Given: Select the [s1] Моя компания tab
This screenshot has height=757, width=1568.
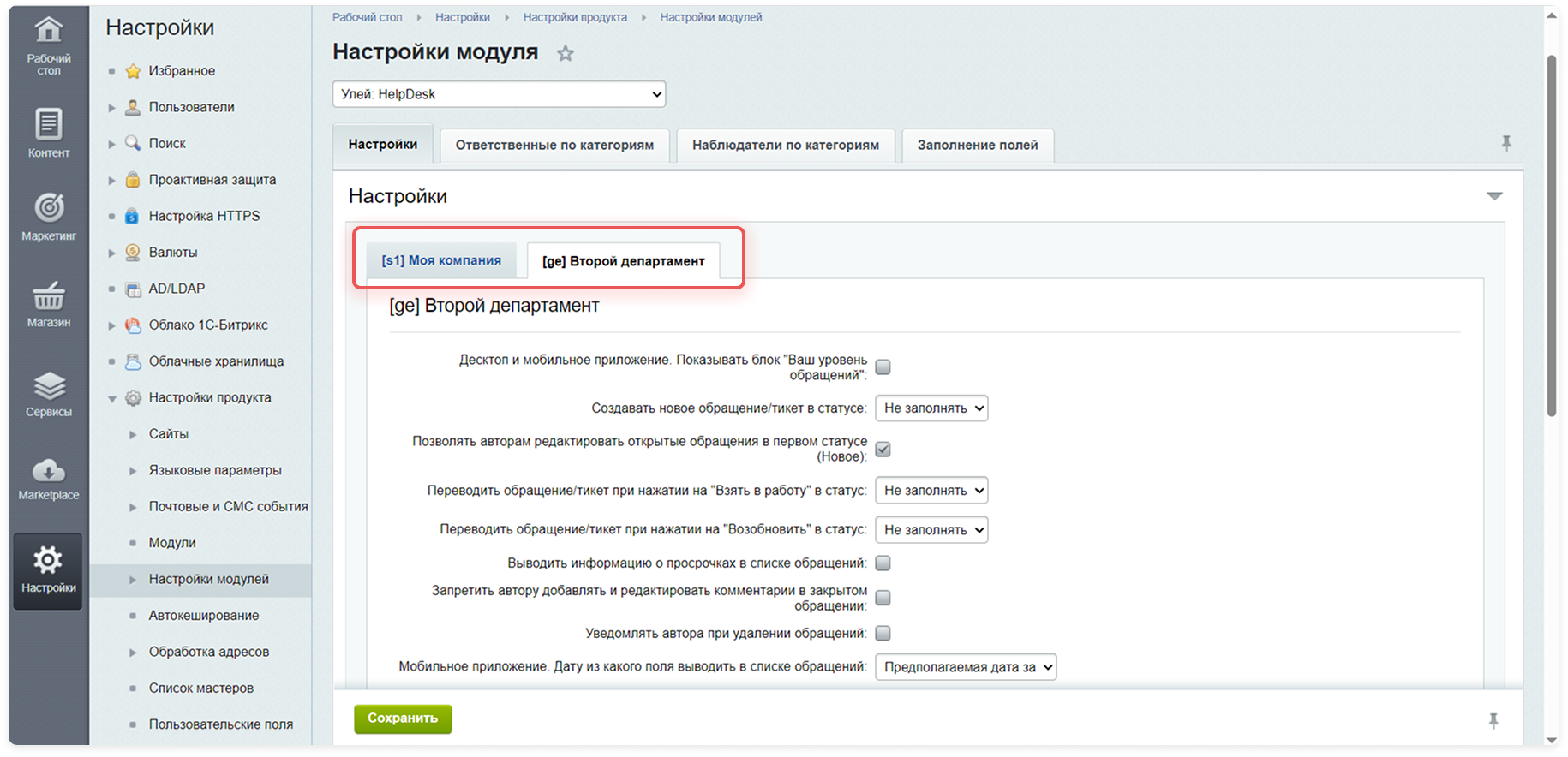Looking at the screenshot, I should click(441, 260).
